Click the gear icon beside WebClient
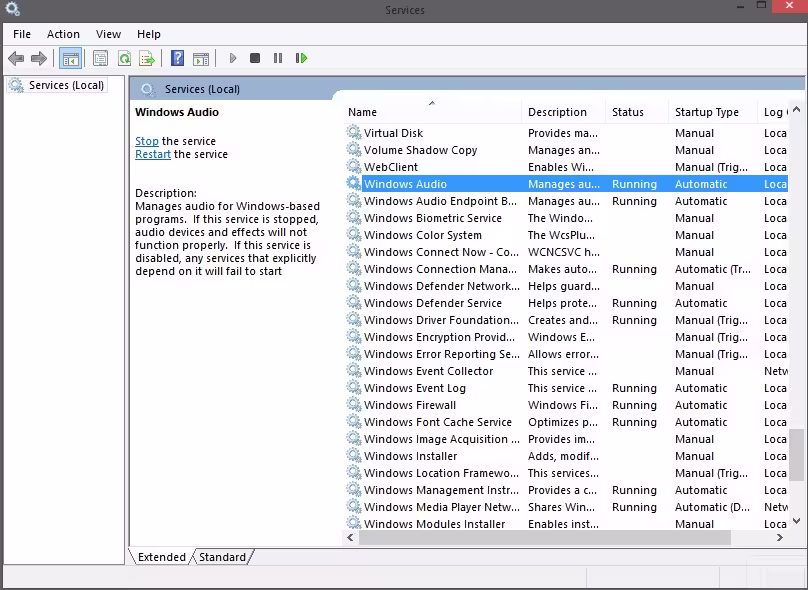808x590 pixels. pos(354,166)
